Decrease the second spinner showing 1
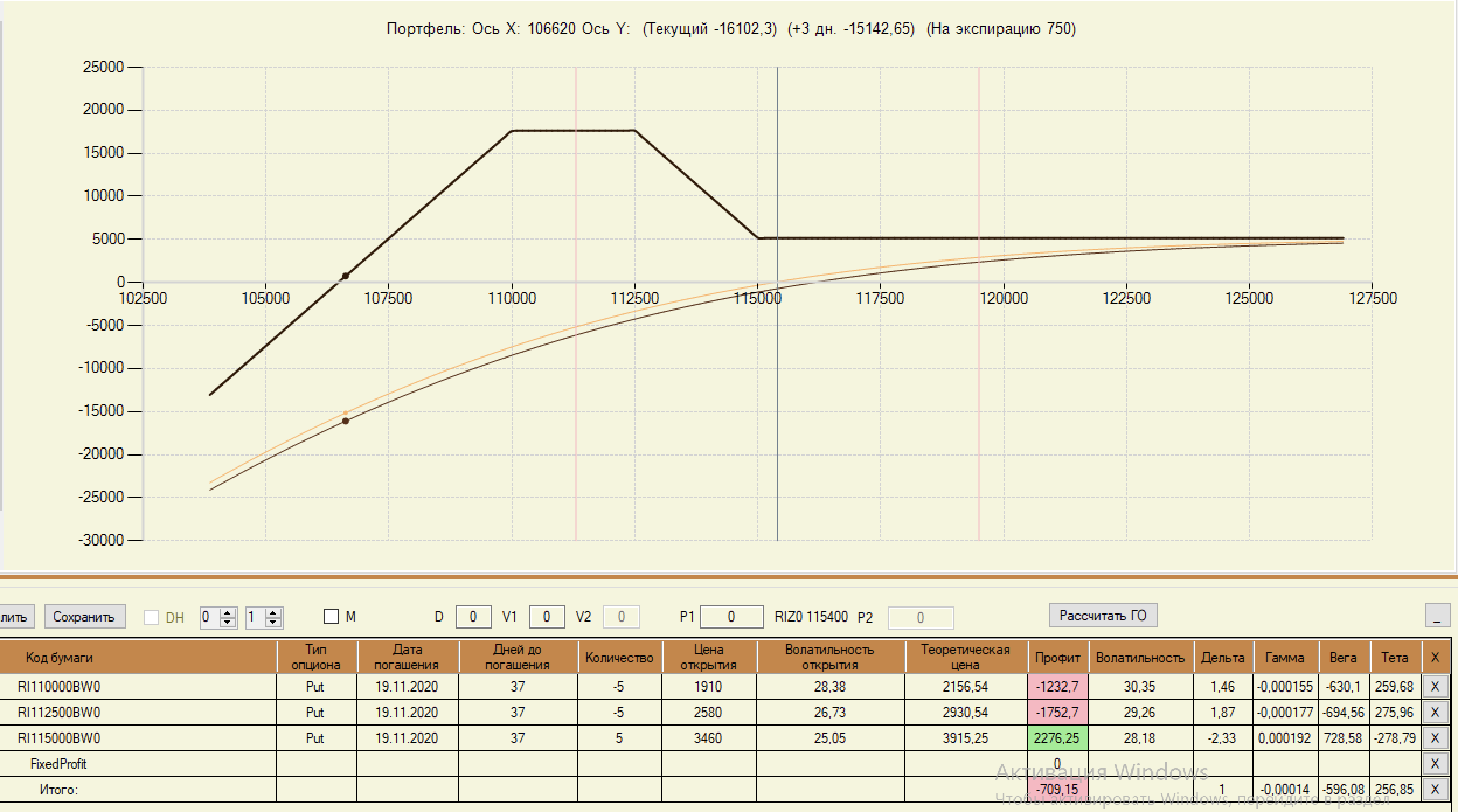Screen dimensions: 1458x812 click(273, 622)
